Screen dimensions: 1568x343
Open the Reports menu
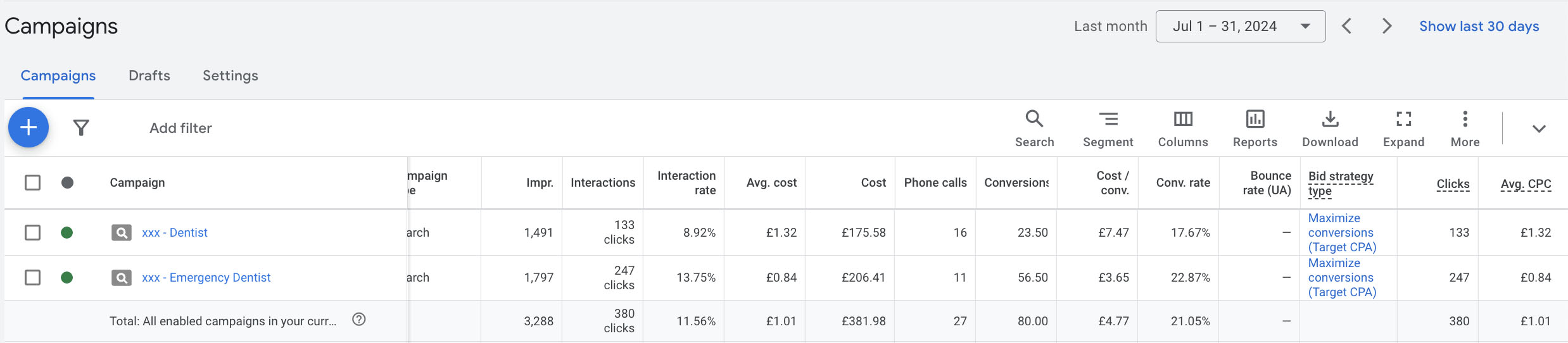click(1255, 128)
